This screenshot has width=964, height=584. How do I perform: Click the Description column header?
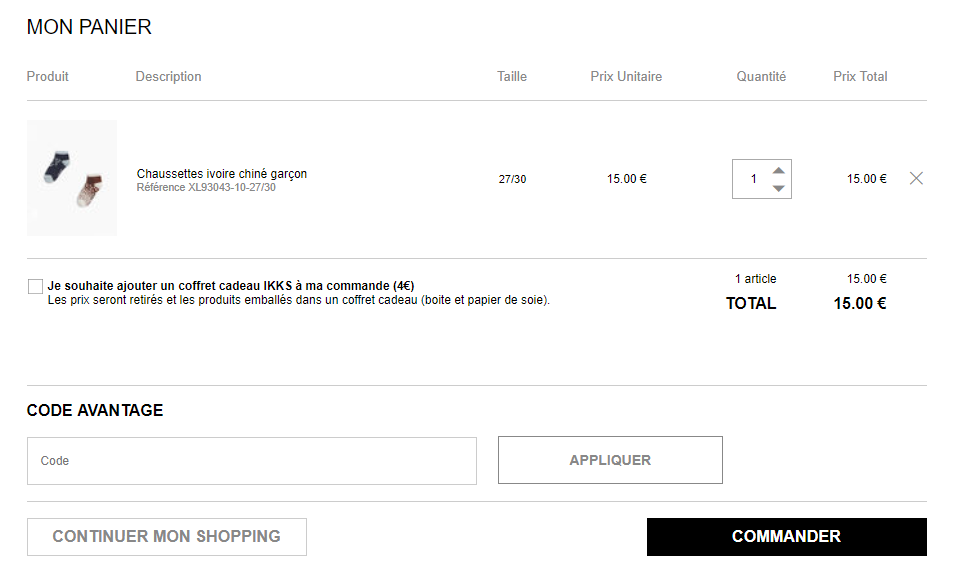[168, 76]
